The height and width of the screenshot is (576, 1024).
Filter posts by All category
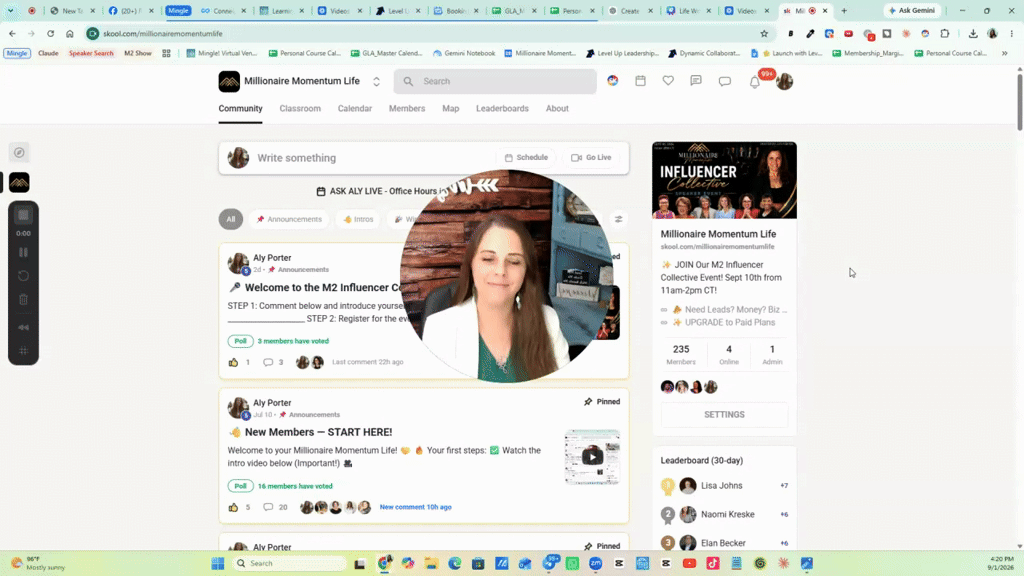231,219
